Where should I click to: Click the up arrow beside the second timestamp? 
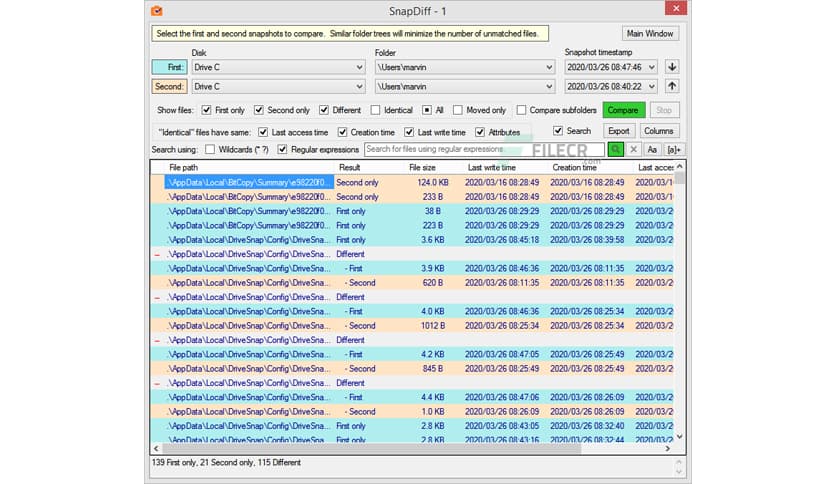pos(672,86)
